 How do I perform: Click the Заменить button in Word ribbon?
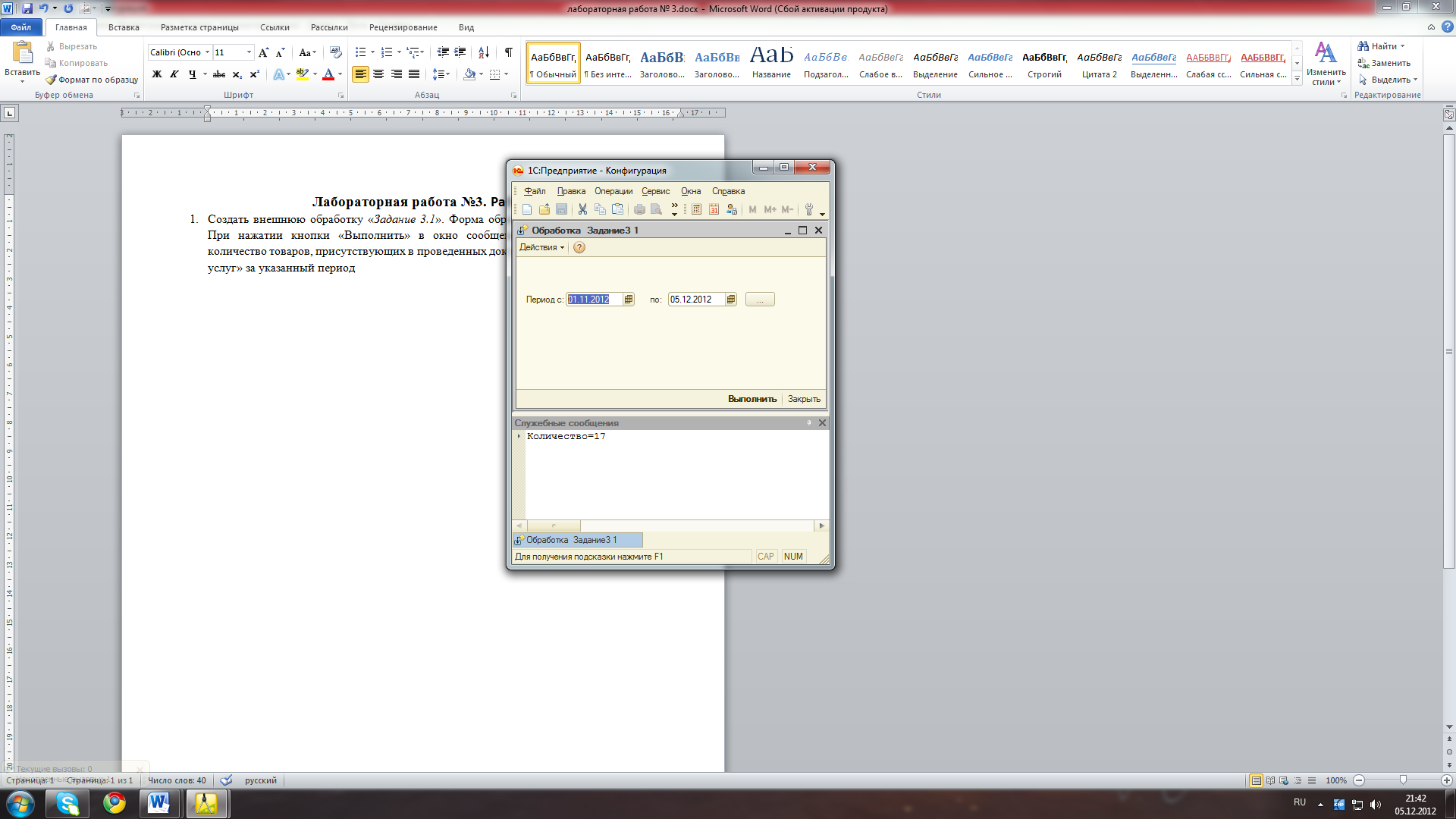(1385, 63)
